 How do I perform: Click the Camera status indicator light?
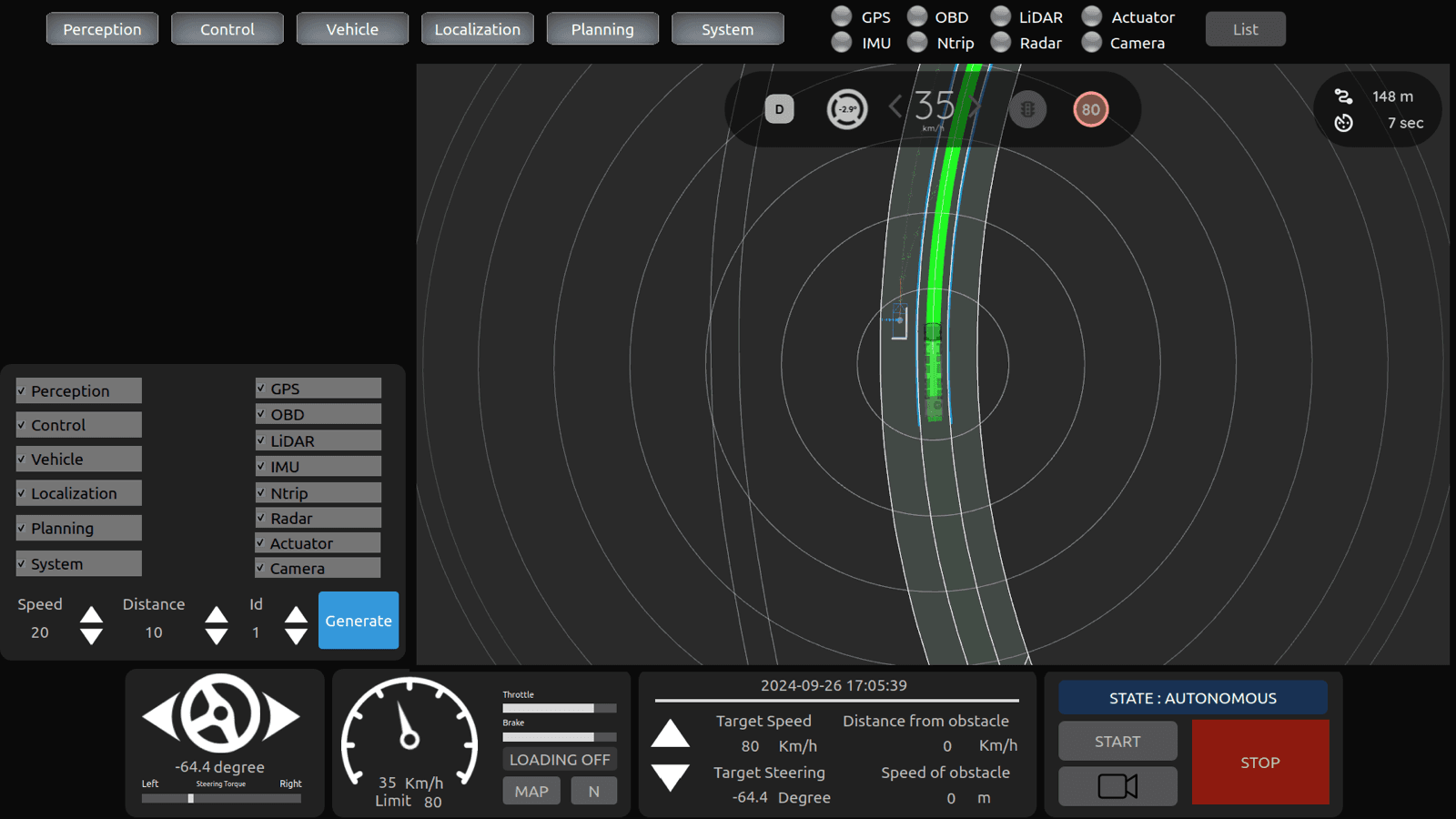click(1092, 42)
